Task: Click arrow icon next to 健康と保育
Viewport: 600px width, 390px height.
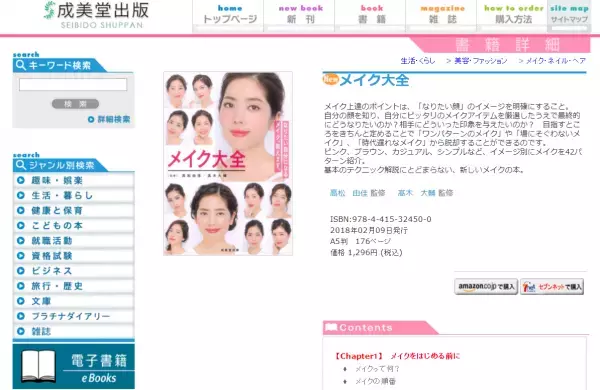Action: 21,211
